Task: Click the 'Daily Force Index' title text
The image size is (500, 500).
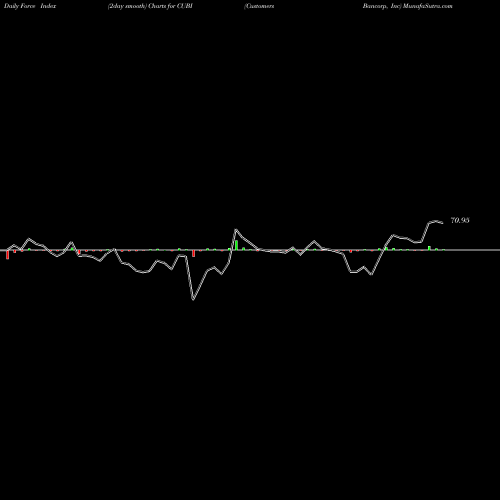Action: click(x=30, y=6)
